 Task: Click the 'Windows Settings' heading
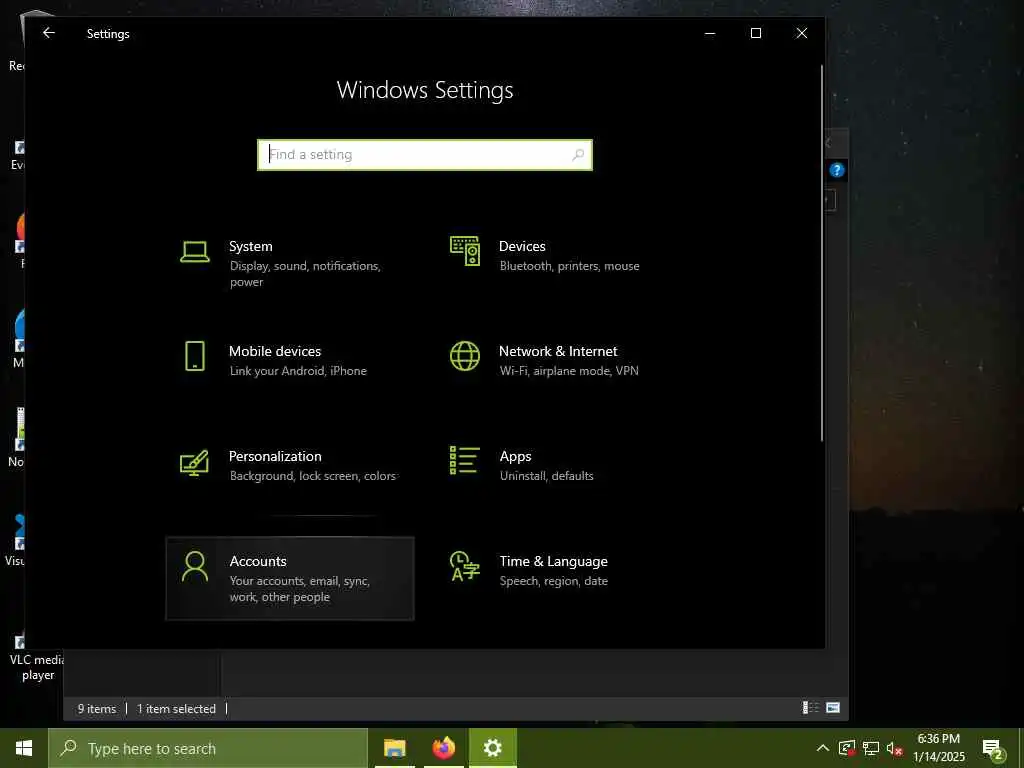[425, 90]
